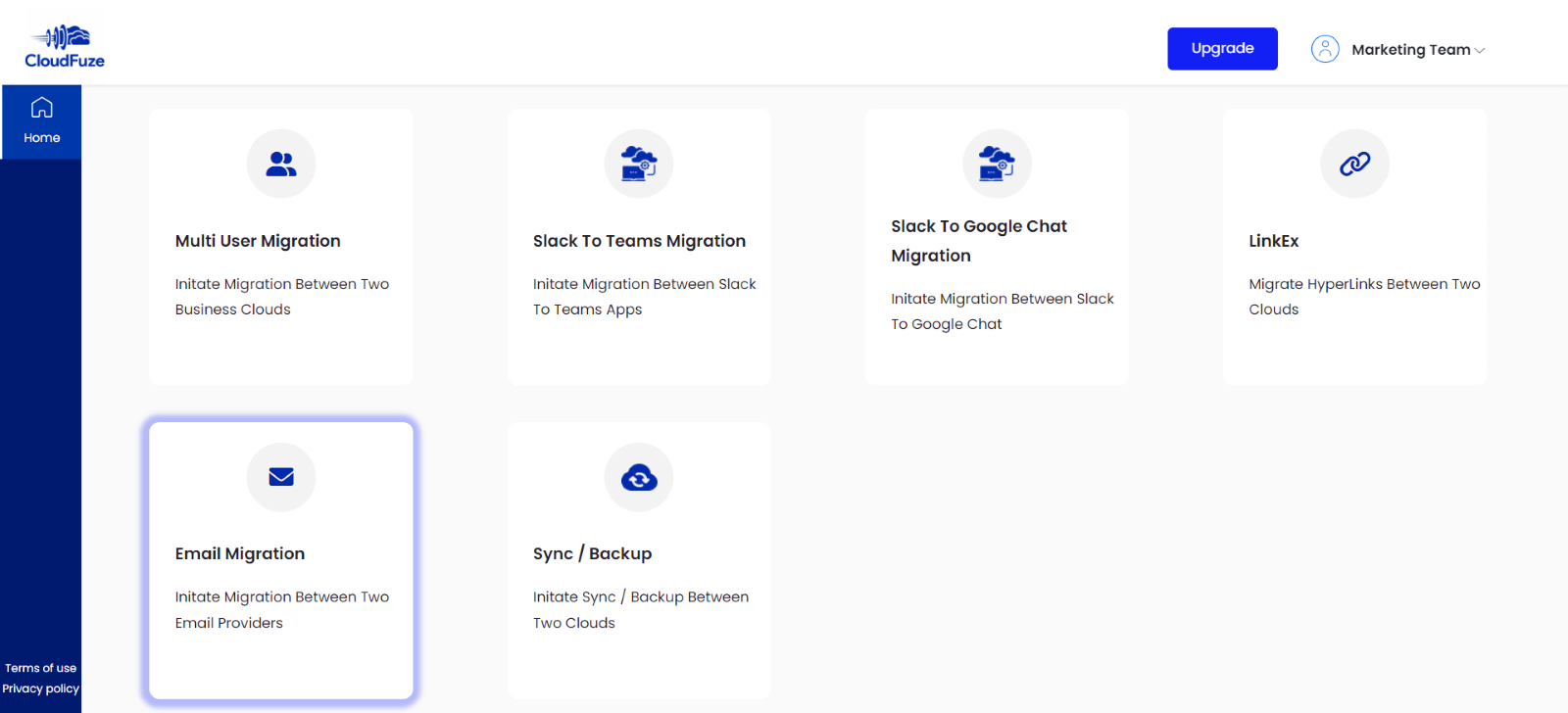Screen dimensions: 1568x713
Task: Select the Home sidebar label
Action: (x=41, y=138)
